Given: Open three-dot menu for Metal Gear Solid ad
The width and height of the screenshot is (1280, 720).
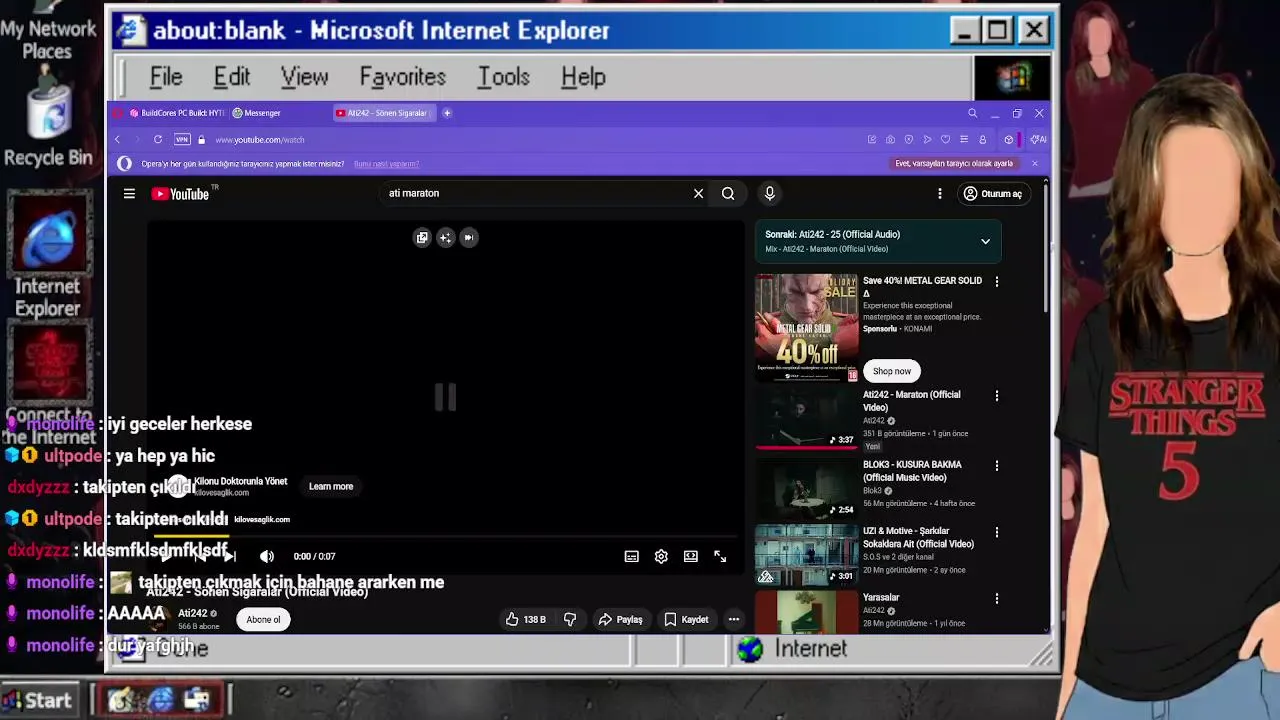Looking at the screenshot, I should (x=996, y=282).
